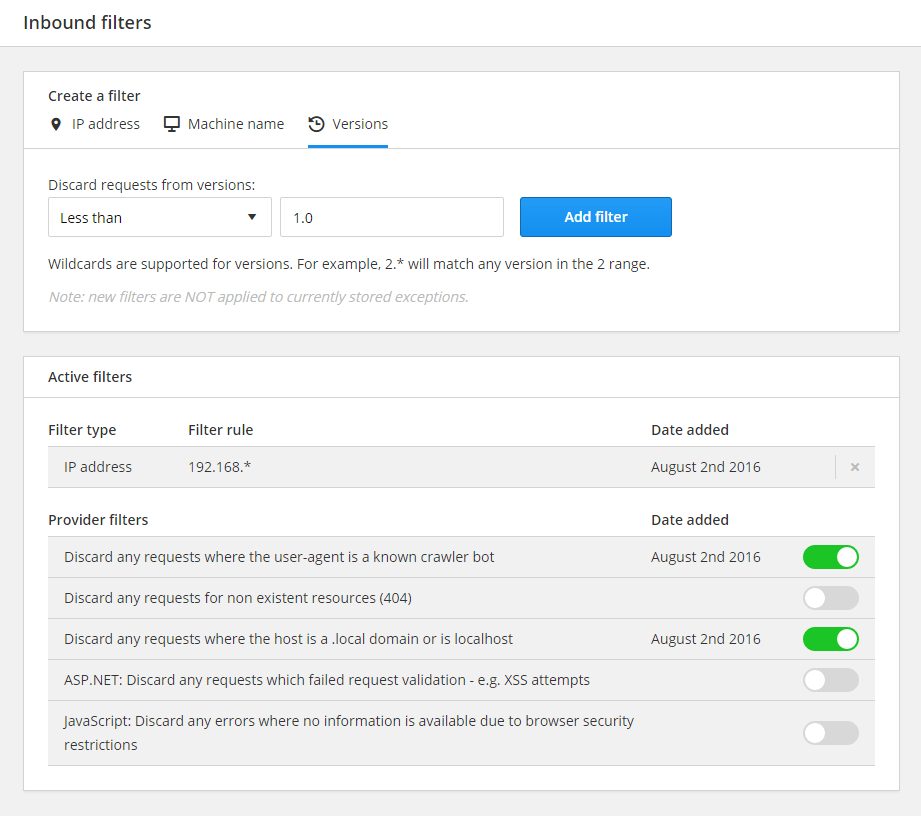Open the Less than comparison dropdown
Viewport: 921px width, 816px height.
[x=160, y=217]
